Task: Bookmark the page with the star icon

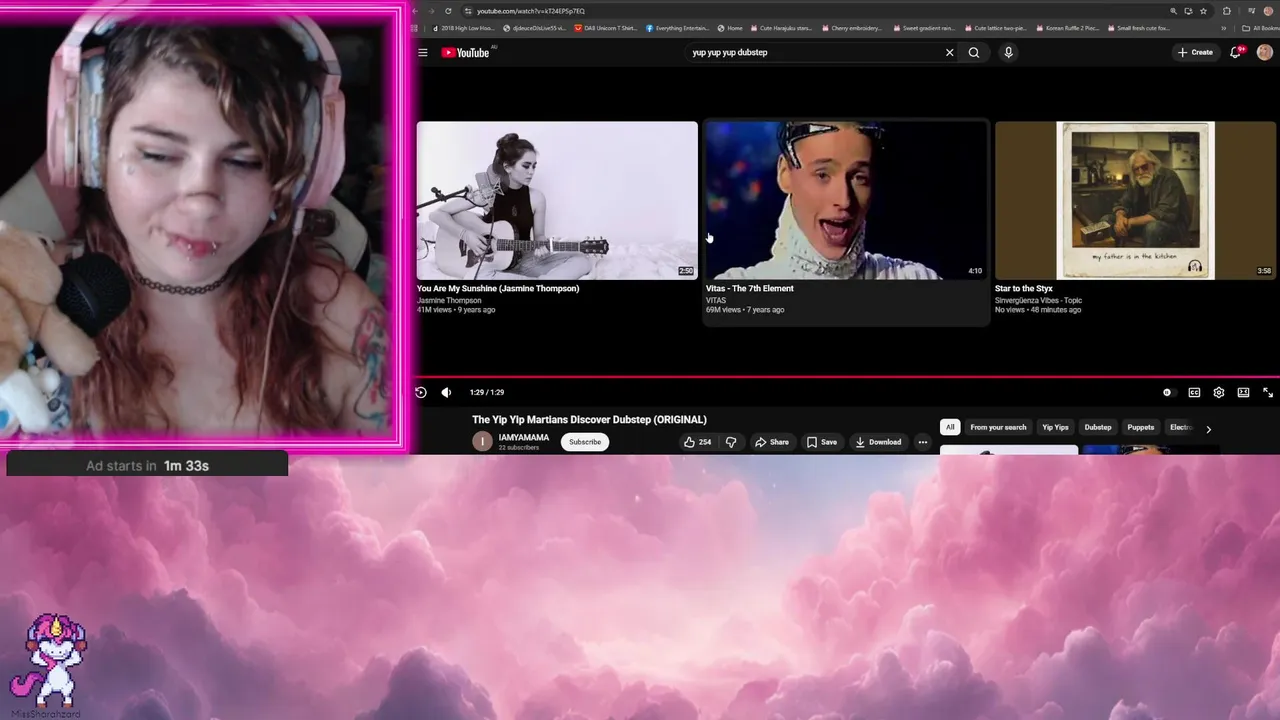Action: coord(1203,11)
